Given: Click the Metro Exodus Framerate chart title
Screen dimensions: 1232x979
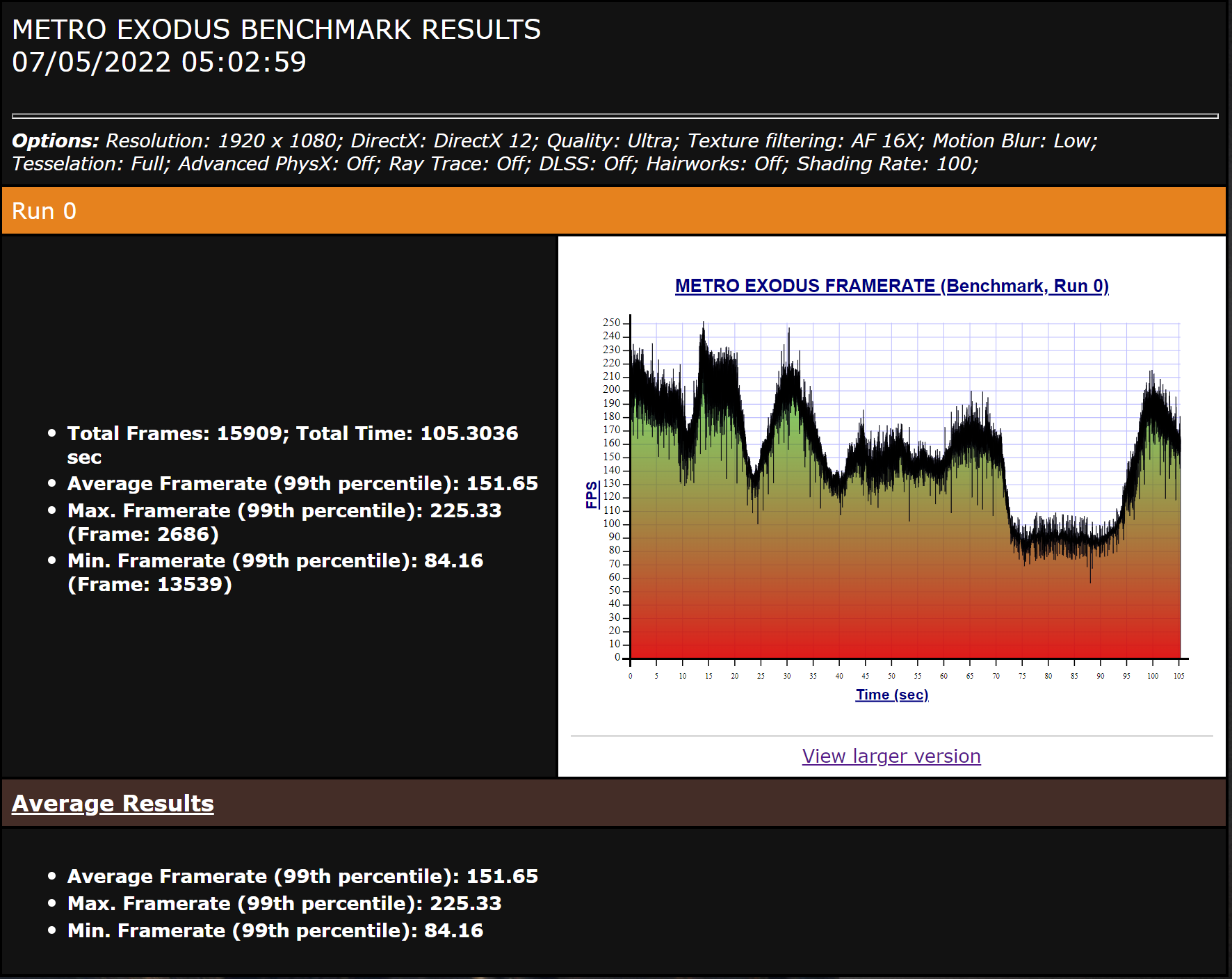Looking at the screenshot, I should pyautogui.click(x=891, y=286).
